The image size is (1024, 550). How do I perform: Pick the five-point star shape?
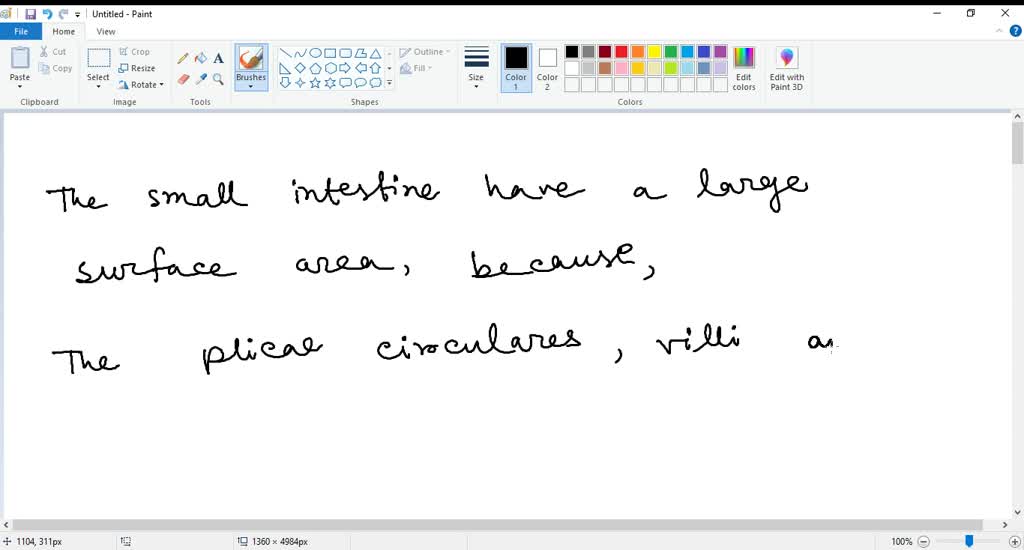tap(315, 83)
